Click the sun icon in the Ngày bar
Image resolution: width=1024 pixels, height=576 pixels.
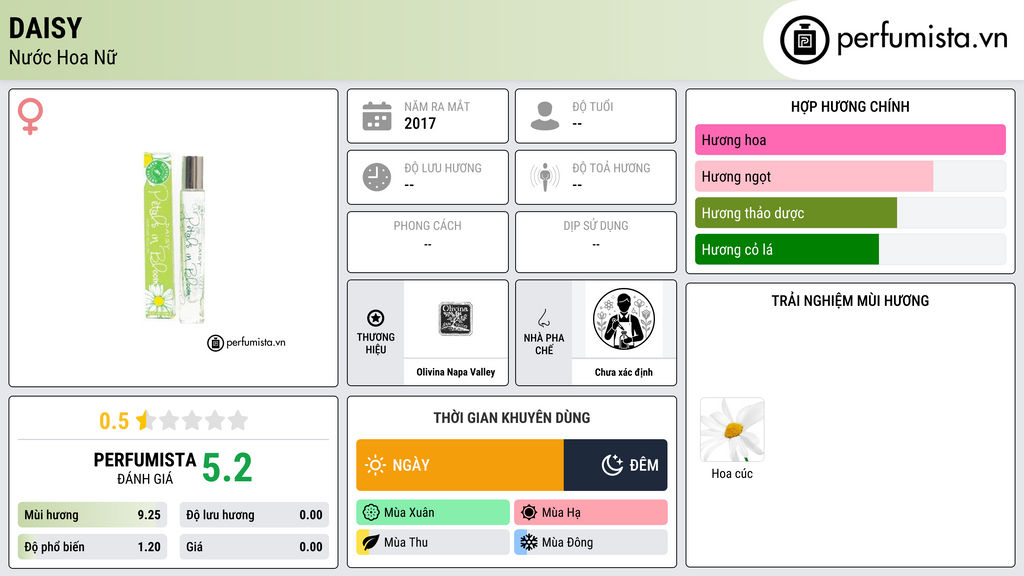(375, 465)
